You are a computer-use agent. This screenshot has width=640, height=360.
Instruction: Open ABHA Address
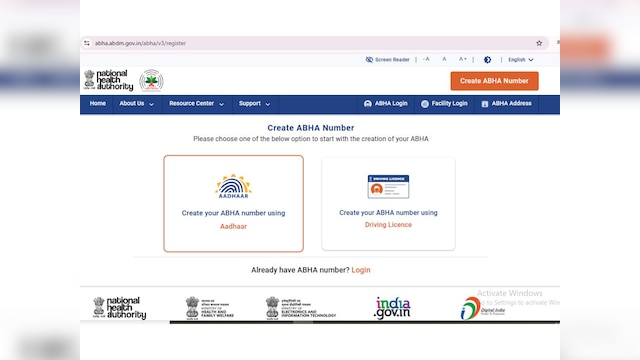(x=507, y=104)
